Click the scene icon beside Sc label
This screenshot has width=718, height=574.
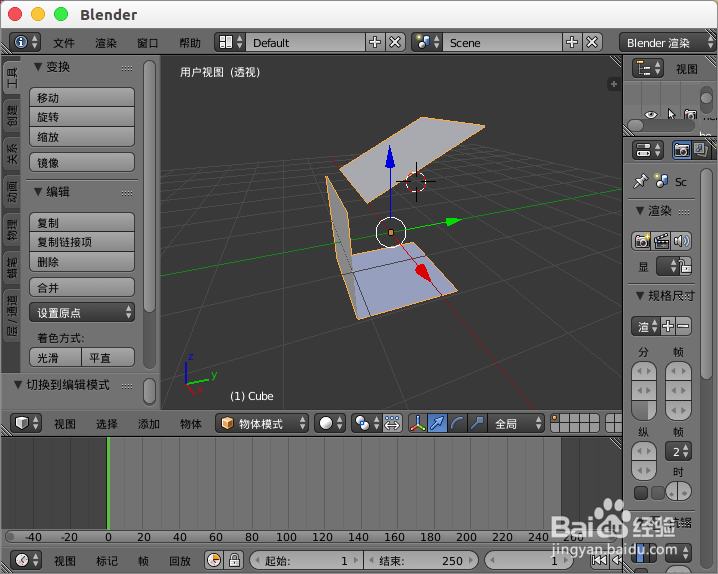click(661, 181)
